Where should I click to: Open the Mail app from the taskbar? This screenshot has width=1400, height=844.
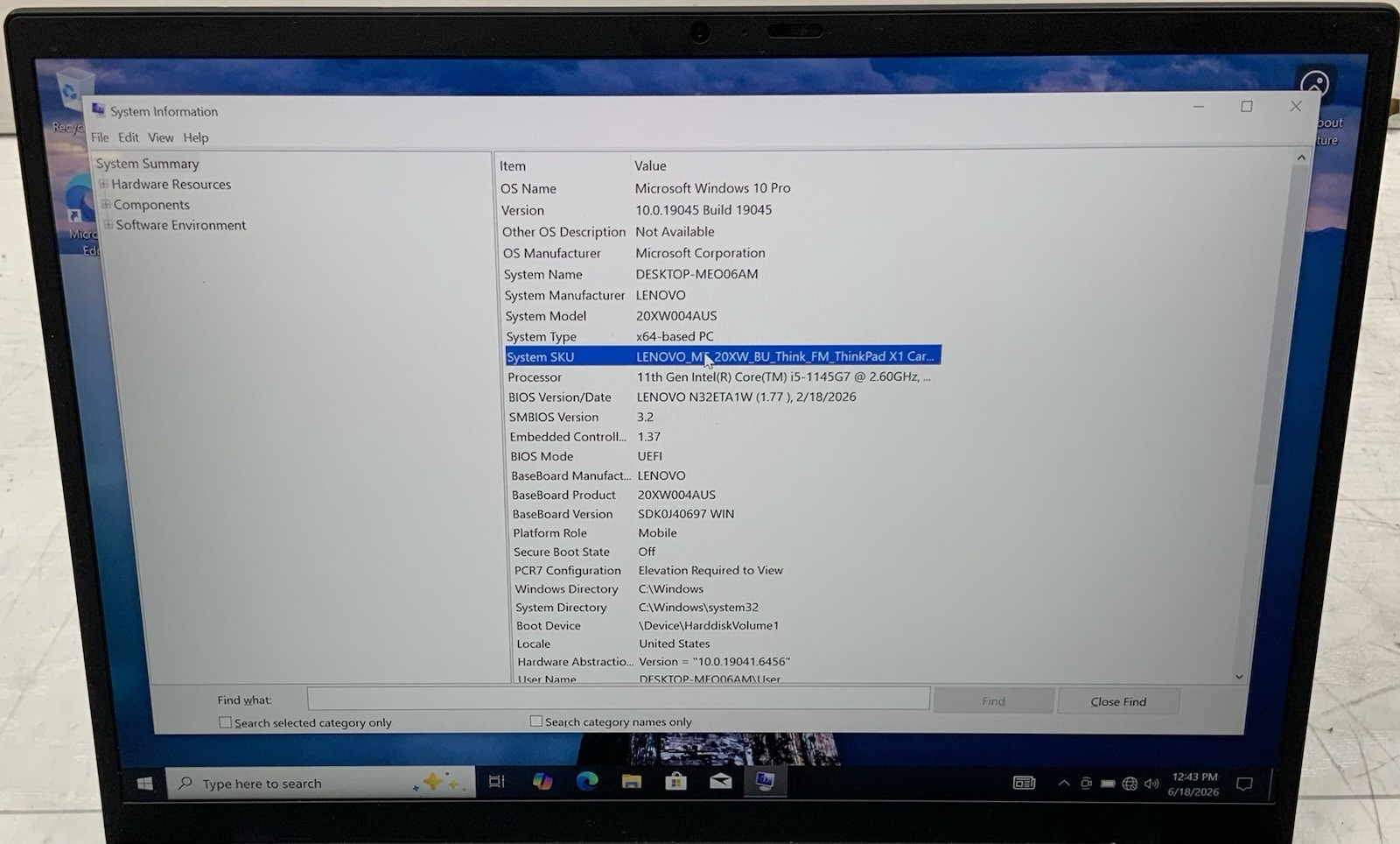721,781
